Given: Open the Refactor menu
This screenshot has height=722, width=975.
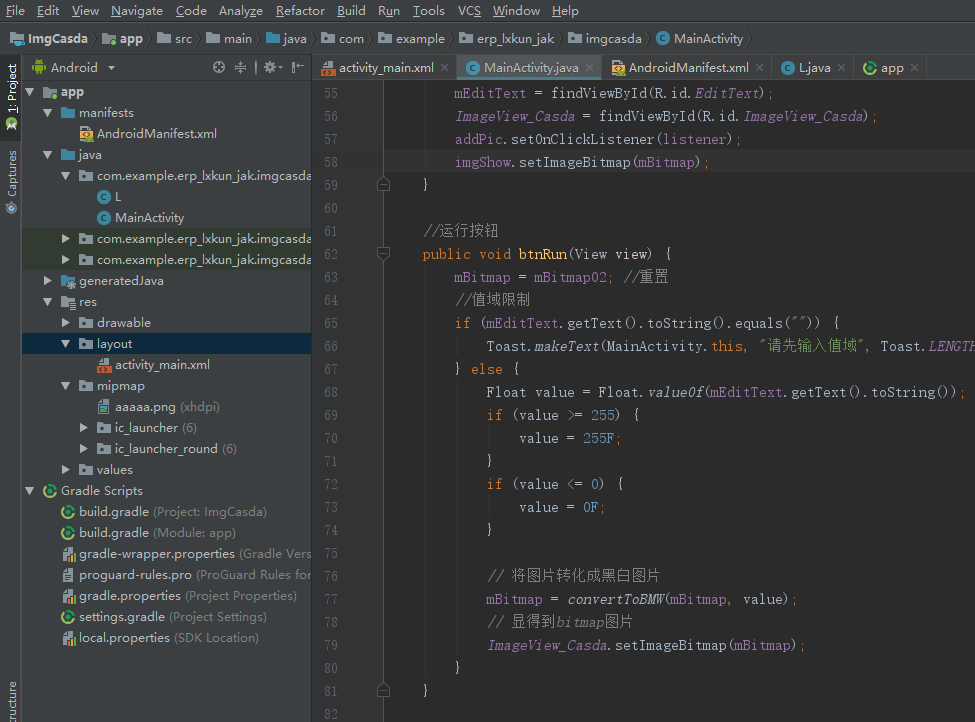Looking at the screenshot, I should (300, 11).
